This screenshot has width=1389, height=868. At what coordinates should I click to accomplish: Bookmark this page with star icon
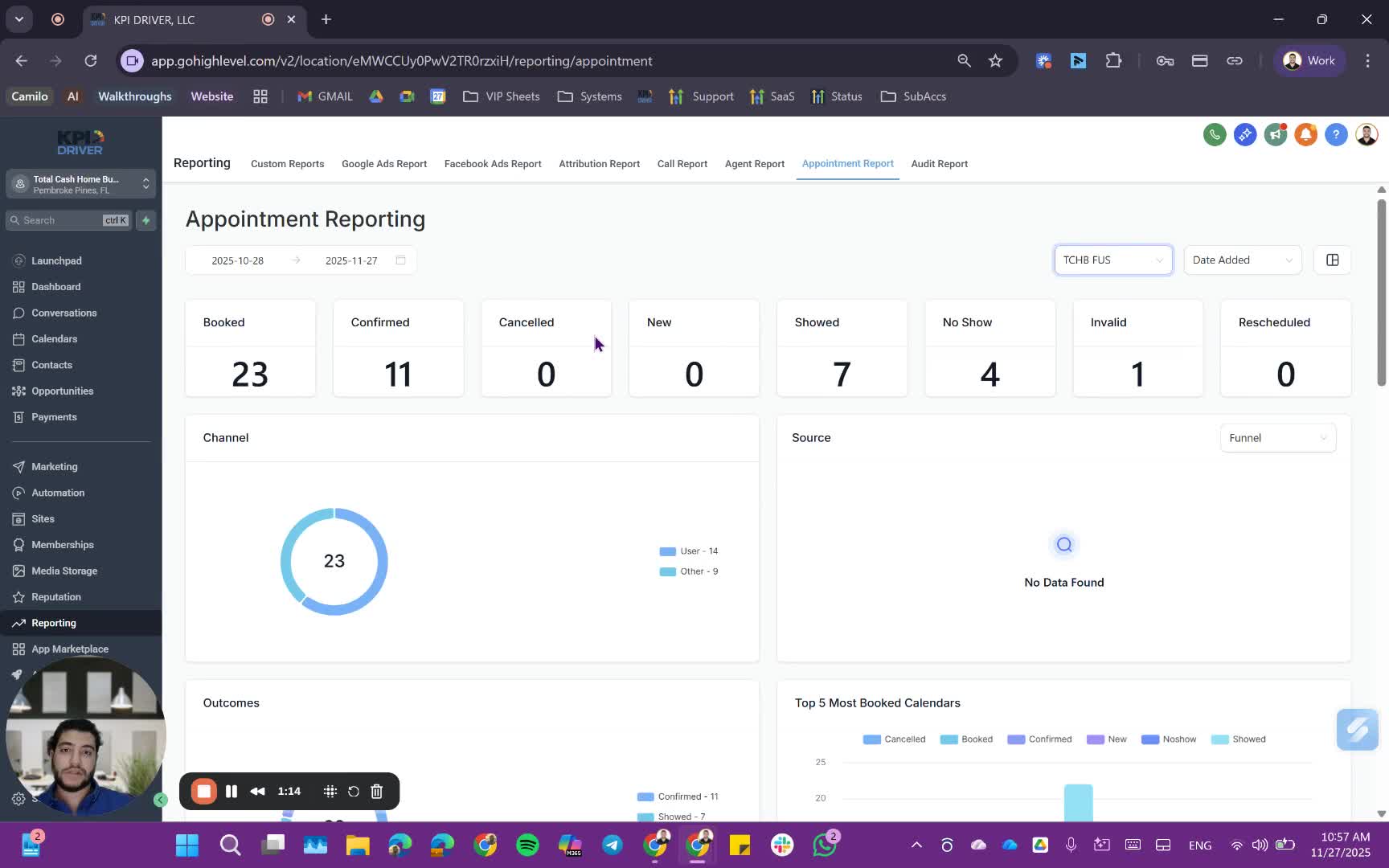995,61
